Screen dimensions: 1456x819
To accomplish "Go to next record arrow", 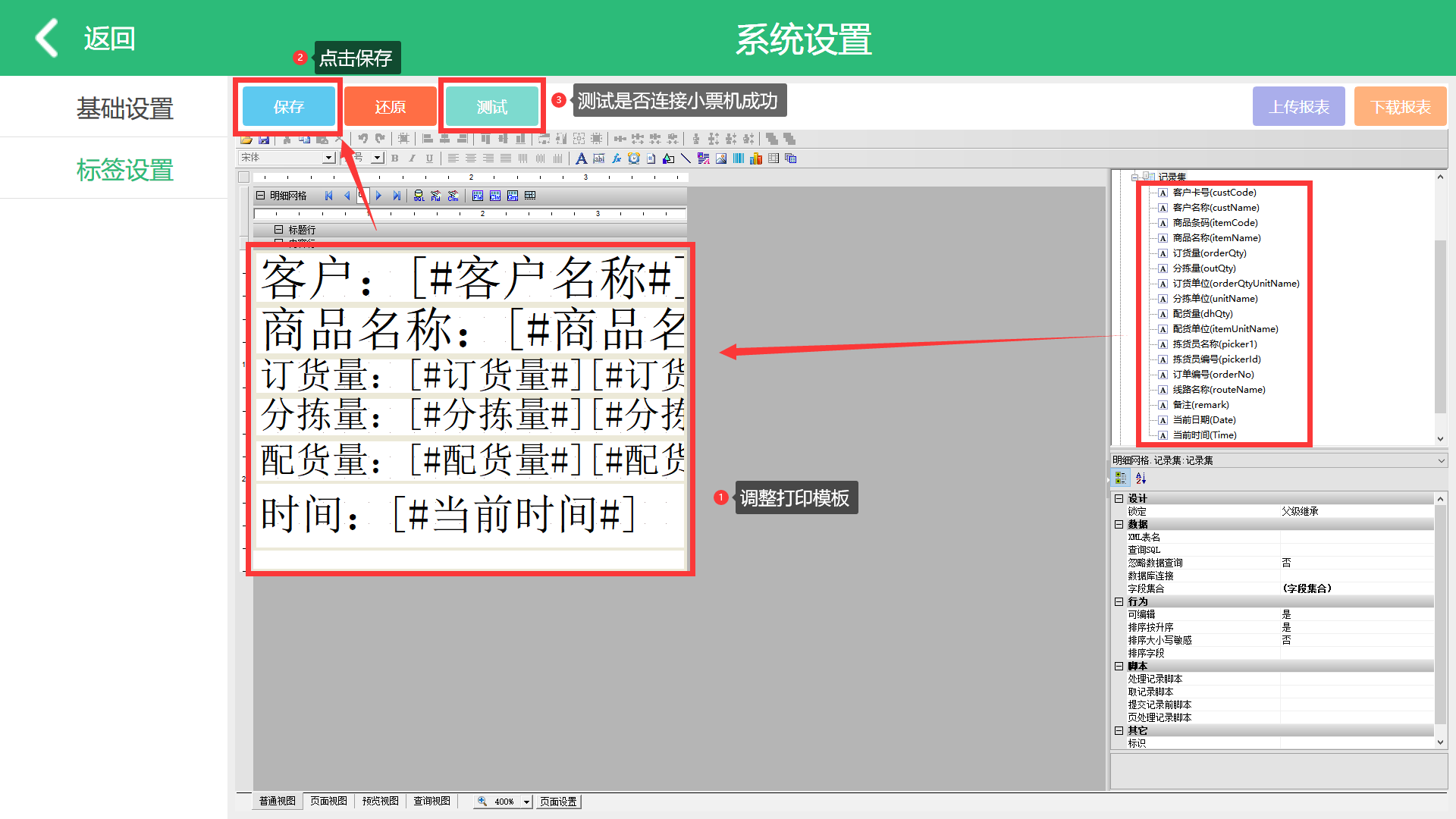I will tap(378, 196).
